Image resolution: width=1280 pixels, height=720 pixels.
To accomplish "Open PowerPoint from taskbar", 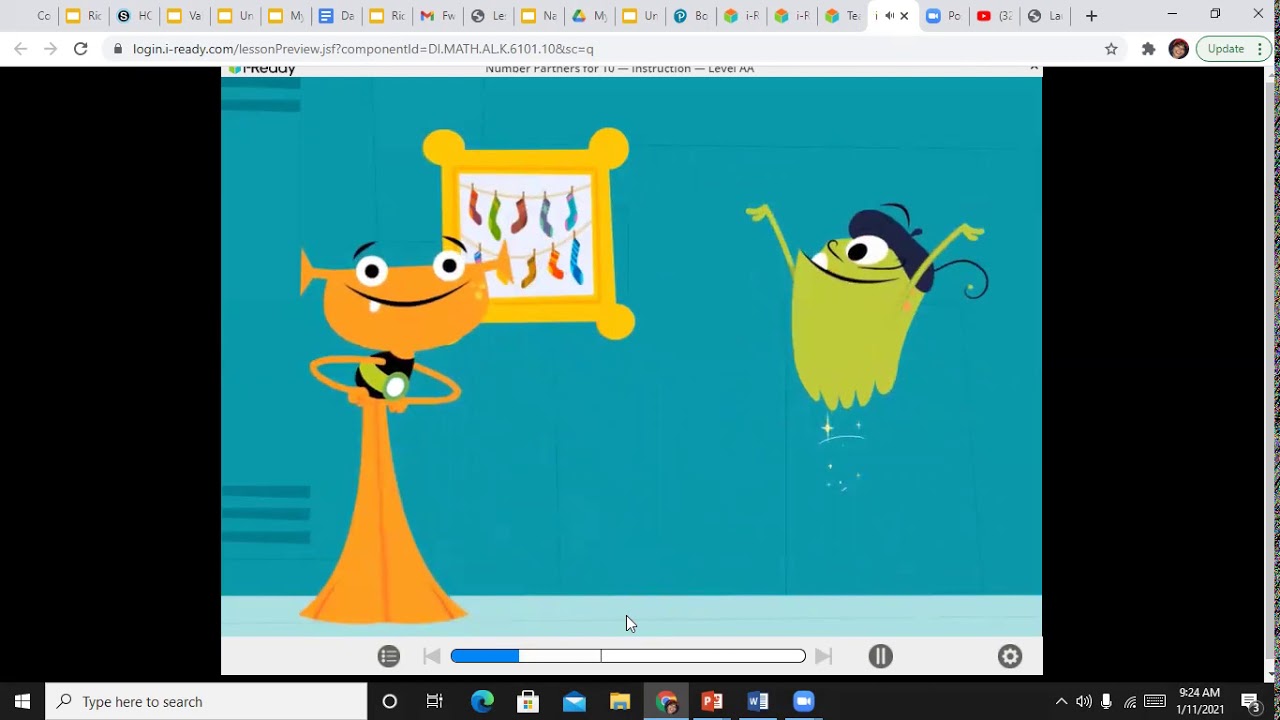I will click(x=712, y=701).
